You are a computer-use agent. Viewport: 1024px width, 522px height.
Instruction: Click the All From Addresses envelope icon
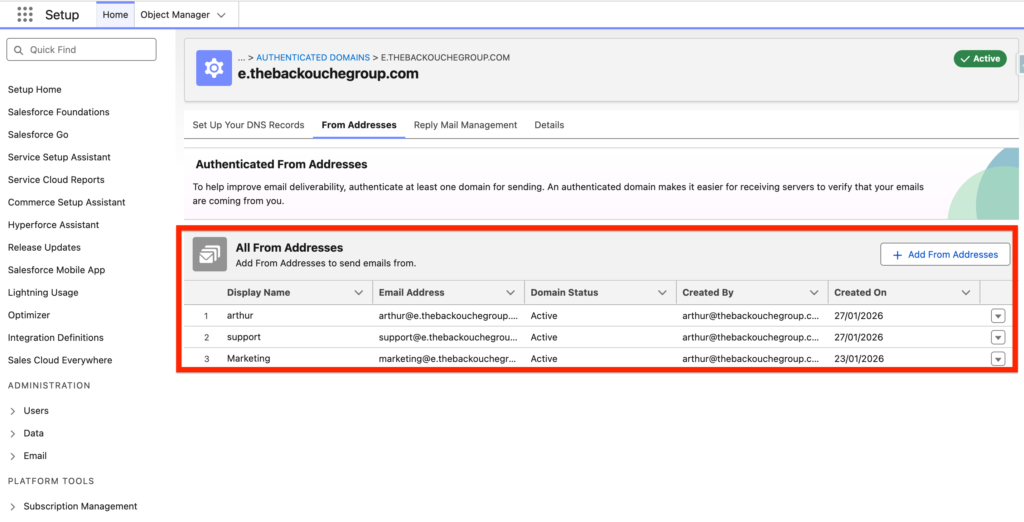[x=209, y=255]
